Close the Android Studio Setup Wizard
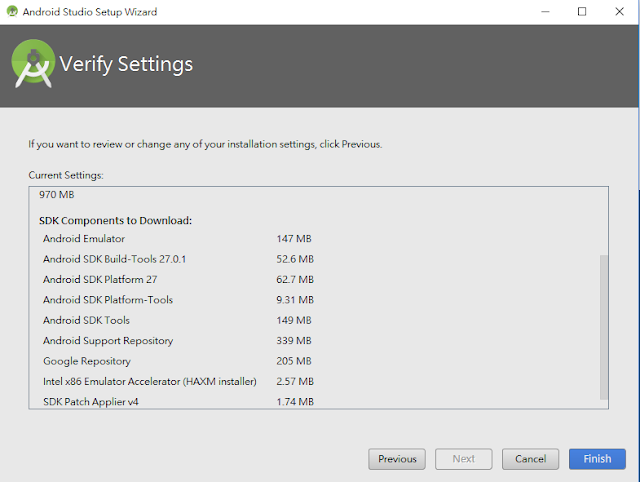640x482 pixels. (x=619, y=11)
